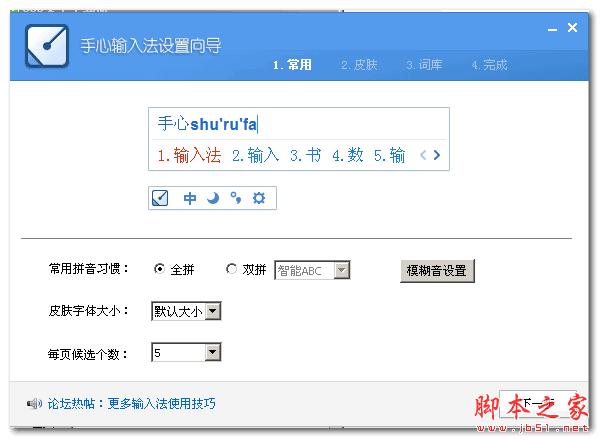Minimize the setup wizard window
The image size is (600, 439).
click(552, 28)
